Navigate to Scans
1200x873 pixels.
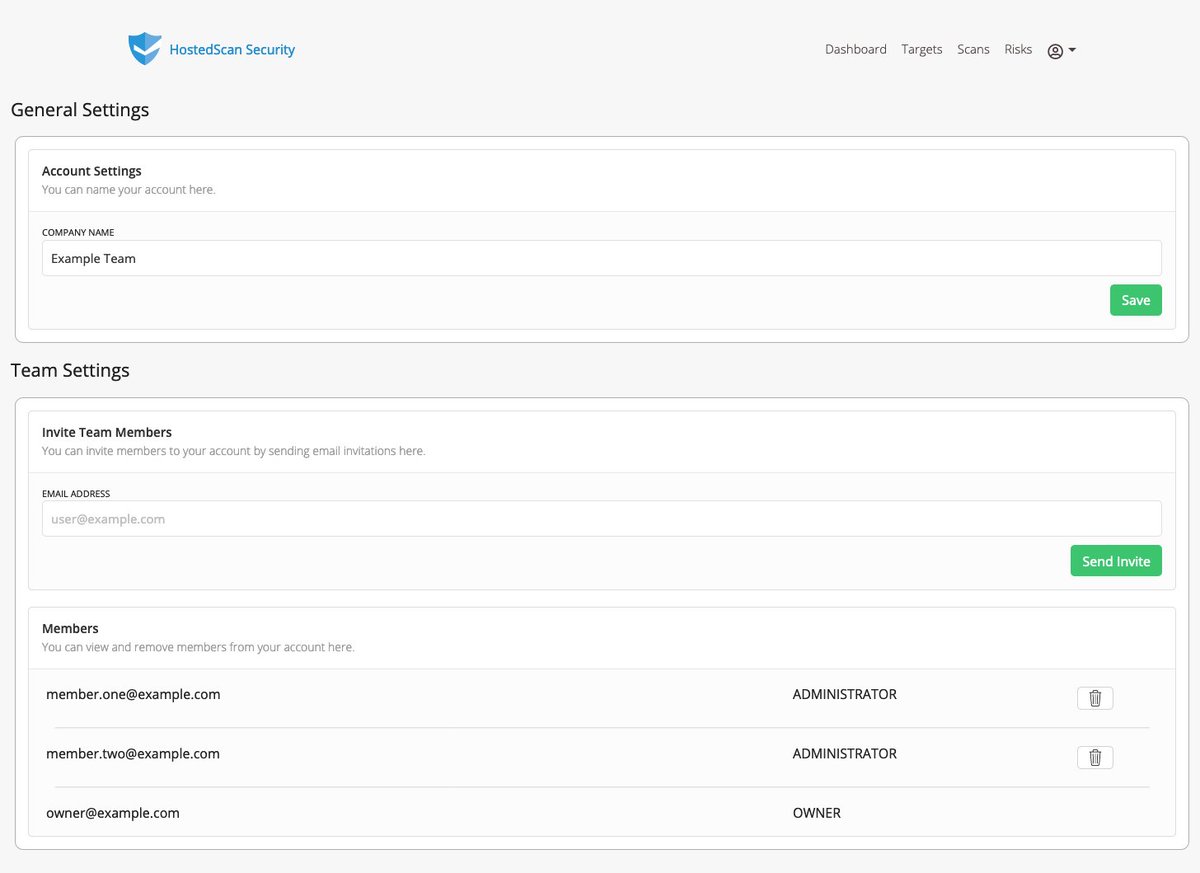(x=973, y=49)
